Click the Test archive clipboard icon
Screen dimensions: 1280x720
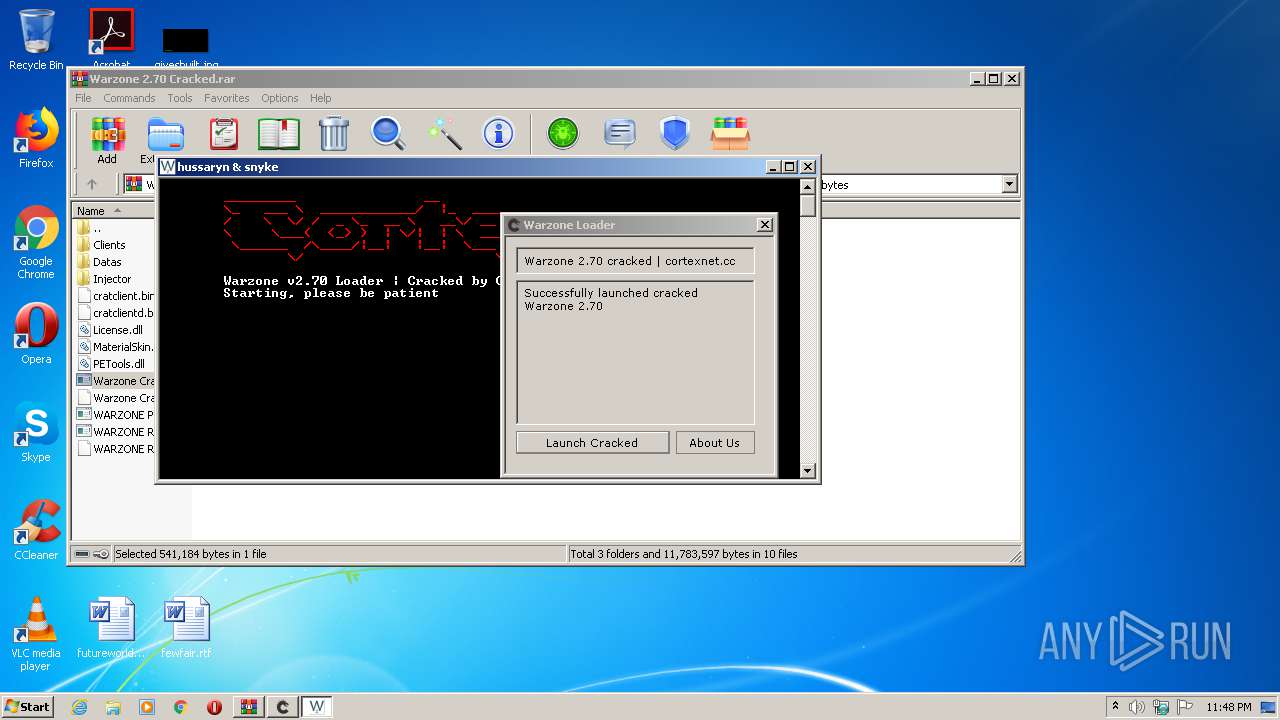pos(224,133)
